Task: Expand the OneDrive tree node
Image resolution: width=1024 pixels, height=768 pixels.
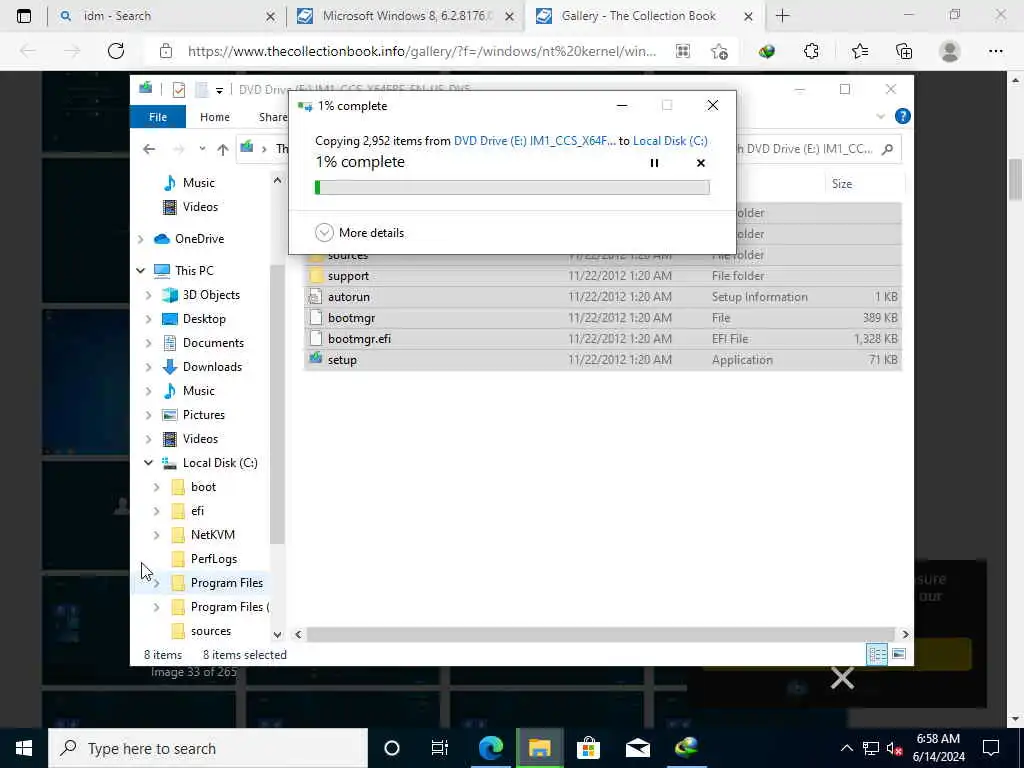Action: pos(140,239)
